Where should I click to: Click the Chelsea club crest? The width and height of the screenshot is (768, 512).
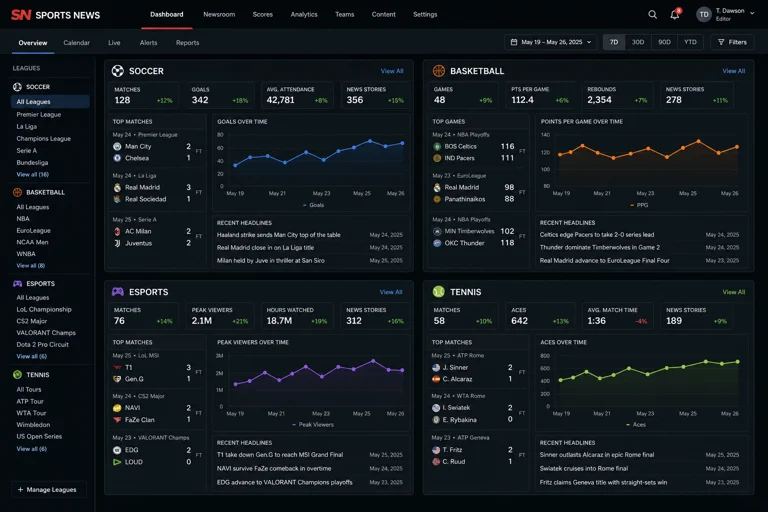117,158
